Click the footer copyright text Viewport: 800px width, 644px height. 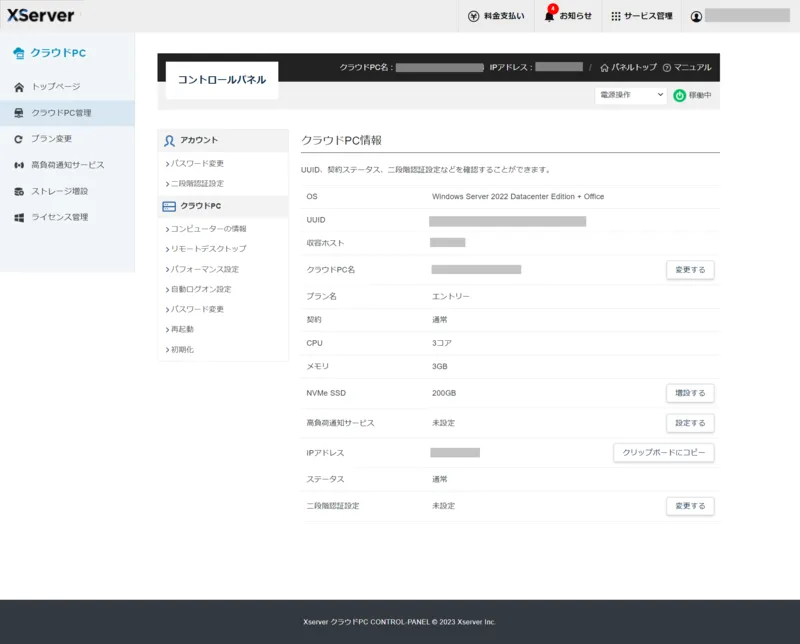(399, 622)
